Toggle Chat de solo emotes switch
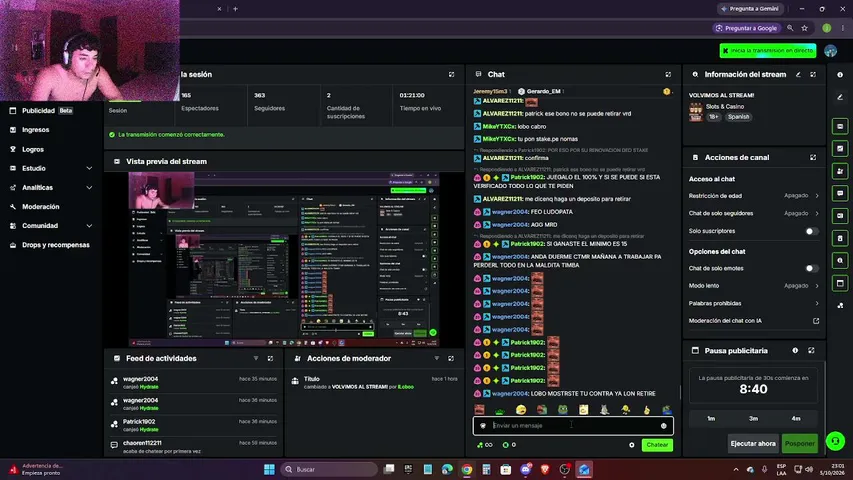 pyautogui.click(x=811, y=268)
